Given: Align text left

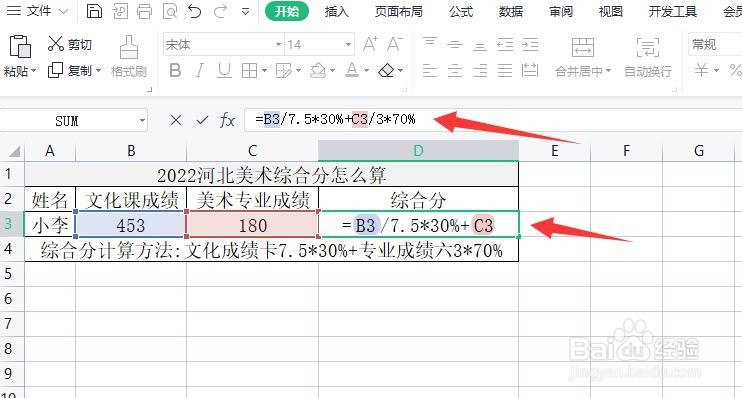Looking at the screenshot, I should click(x=430, y=71).
